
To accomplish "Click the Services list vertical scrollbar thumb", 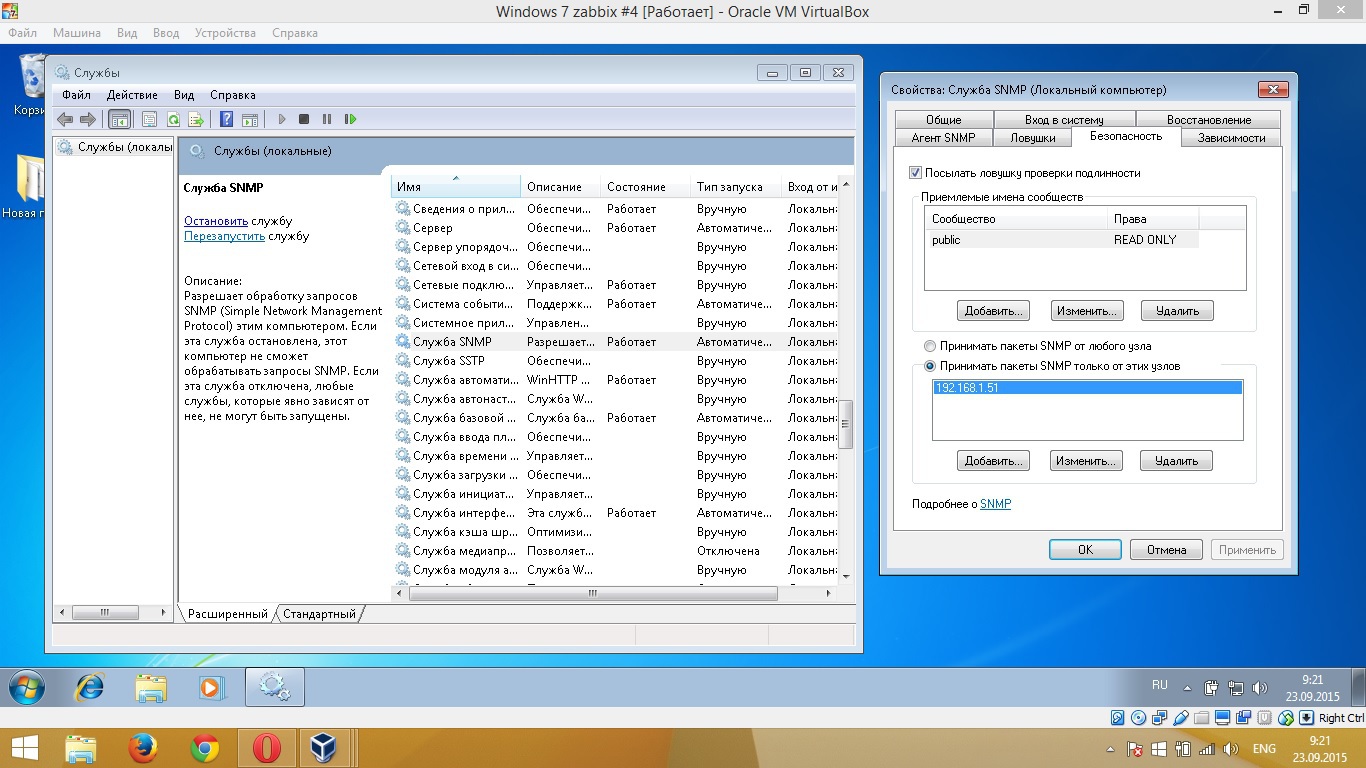I will click(846, 425).
